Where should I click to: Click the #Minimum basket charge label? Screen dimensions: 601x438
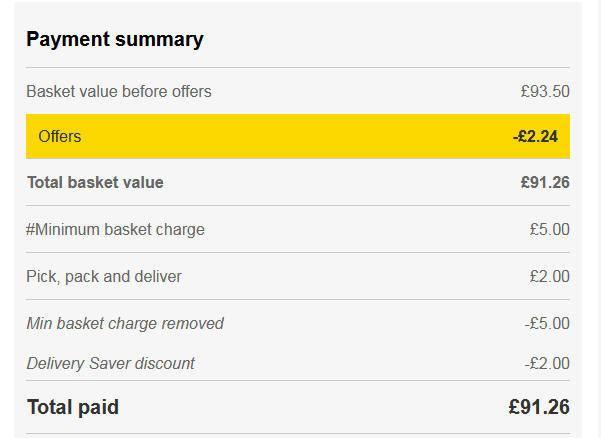coord(115,230)
